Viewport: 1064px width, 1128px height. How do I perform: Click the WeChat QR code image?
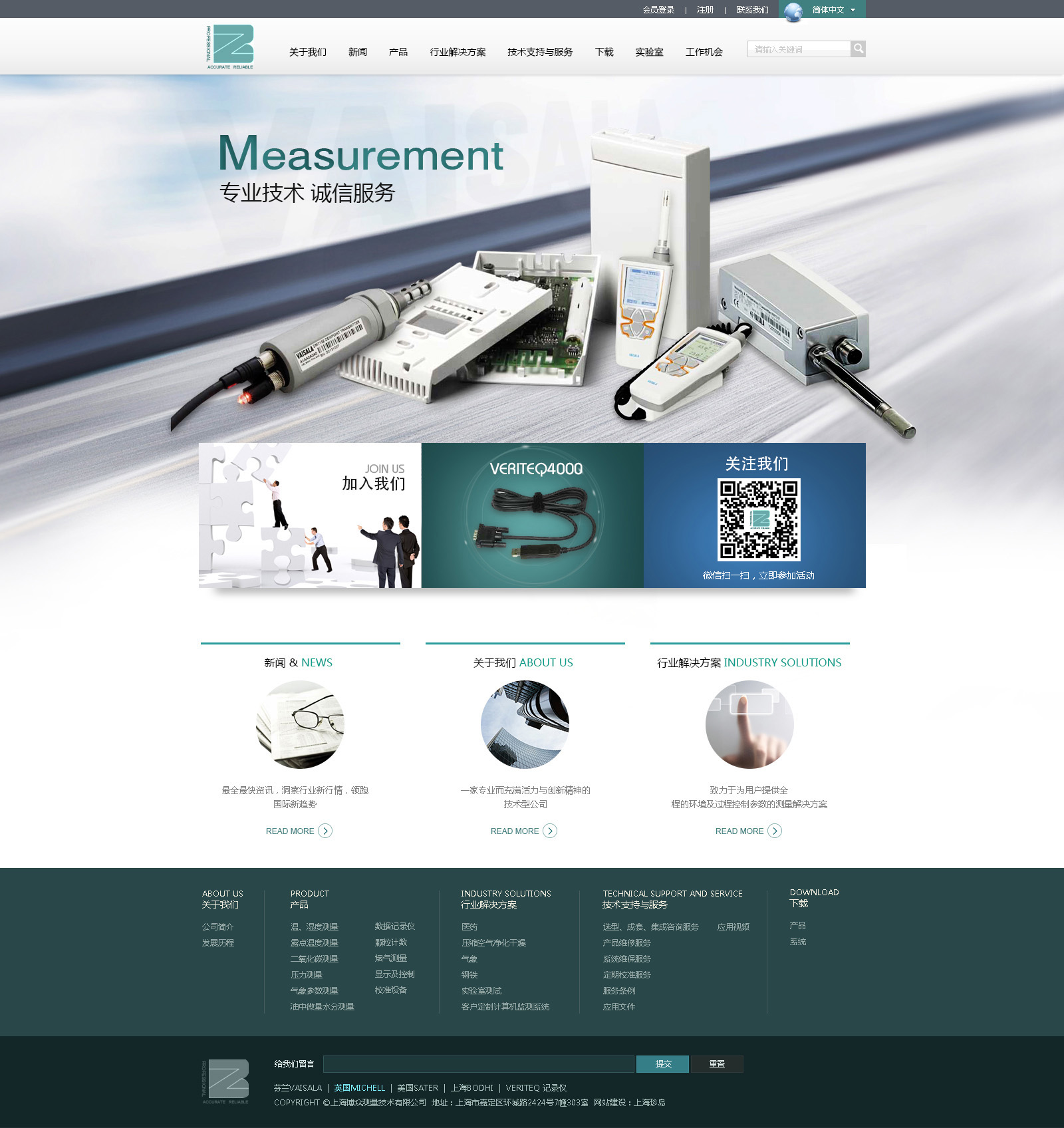[759, 519]
